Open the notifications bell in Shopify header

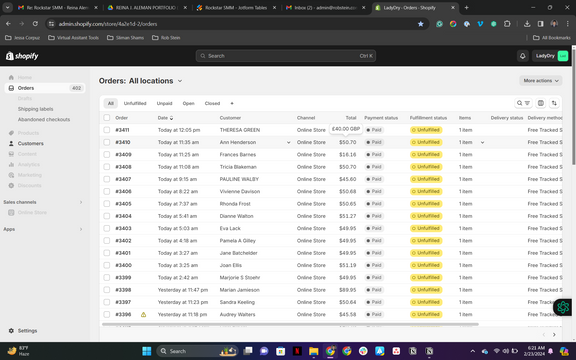click(522, 56)
